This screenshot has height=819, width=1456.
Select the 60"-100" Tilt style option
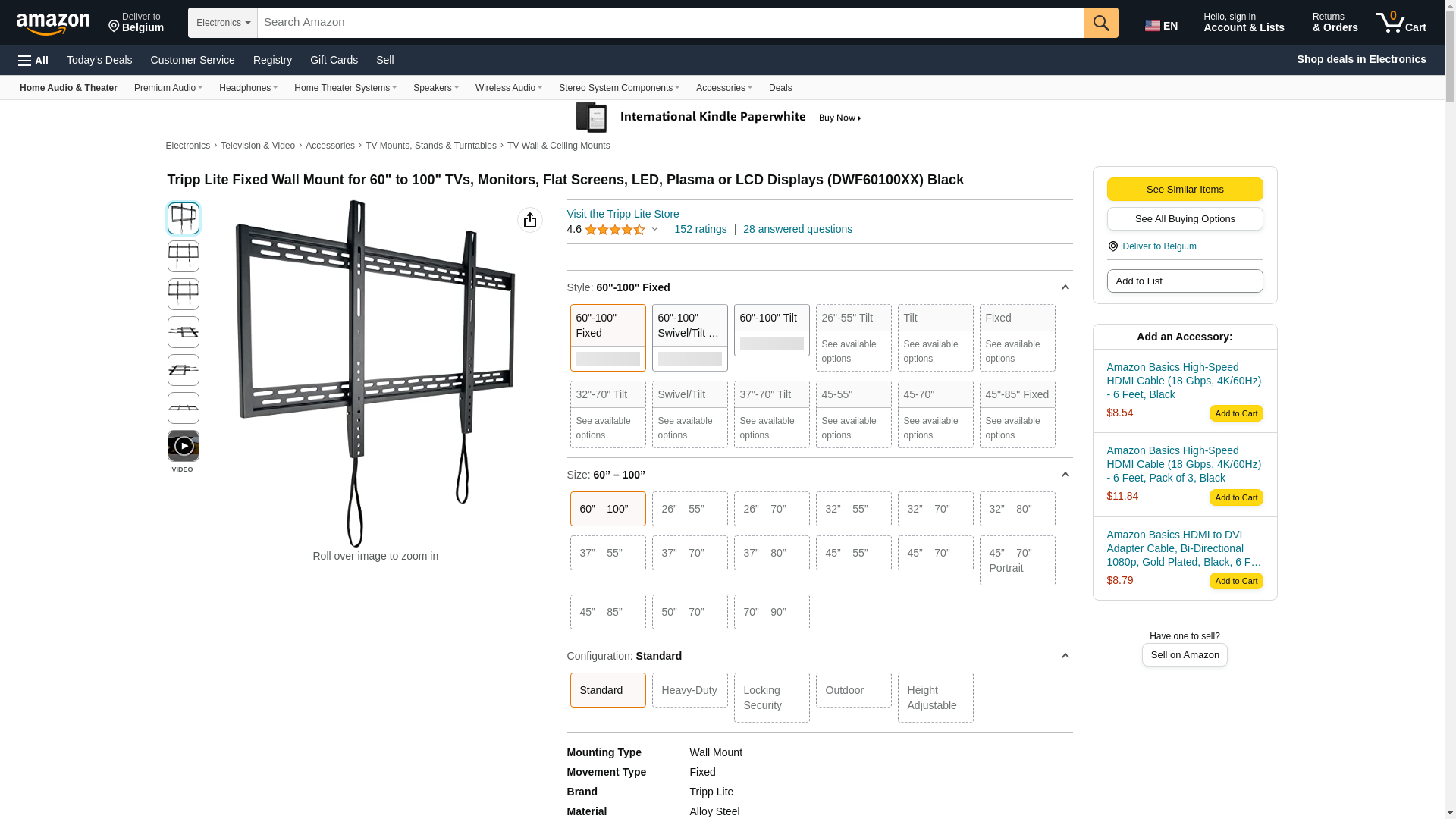(x=771, y=330)
